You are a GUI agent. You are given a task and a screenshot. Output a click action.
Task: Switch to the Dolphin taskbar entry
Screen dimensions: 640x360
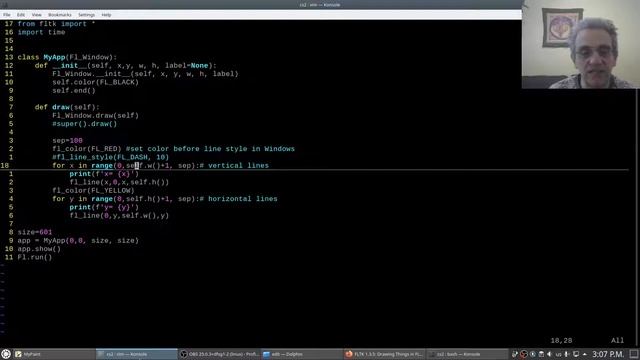302,354
